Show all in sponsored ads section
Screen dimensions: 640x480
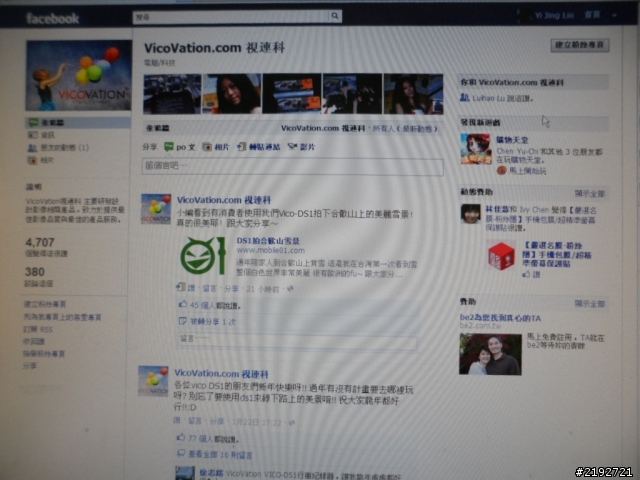tap(590, 304)
